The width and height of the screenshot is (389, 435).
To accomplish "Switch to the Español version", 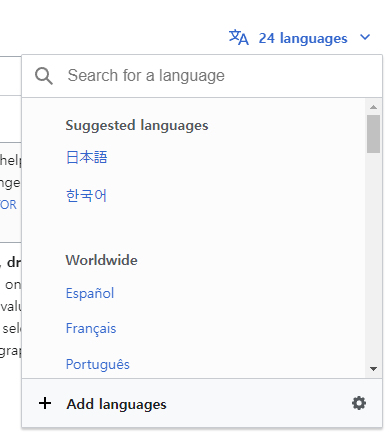I will pos(90,293).
